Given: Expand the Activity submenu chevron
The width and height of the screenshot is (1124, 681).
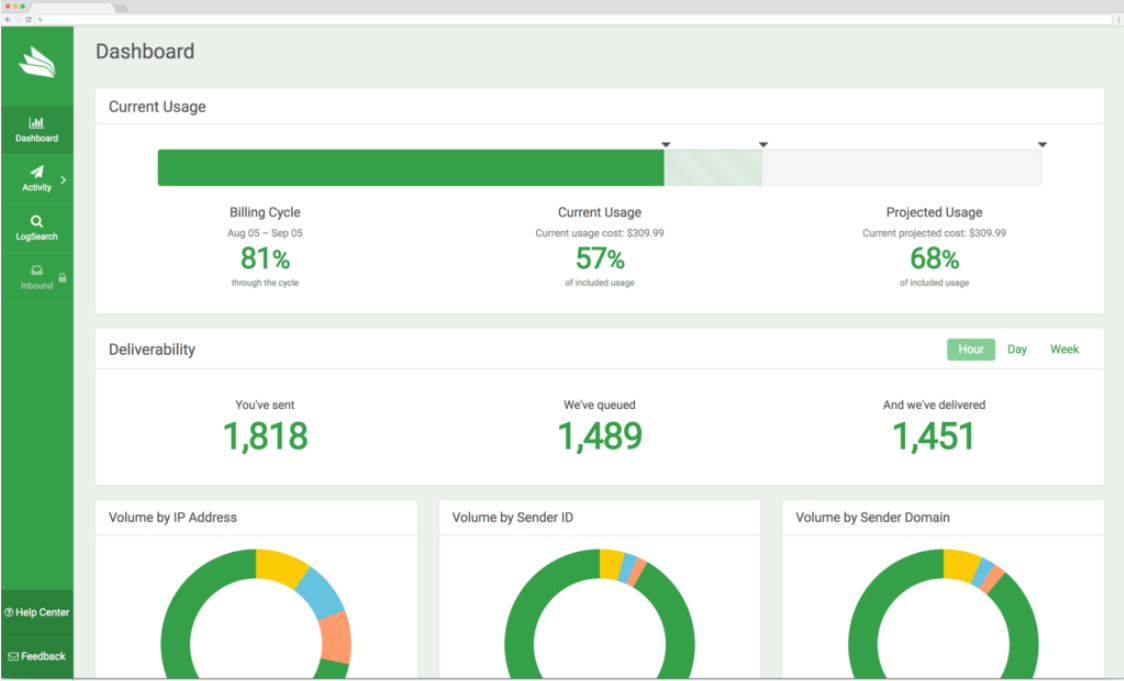Looking at the screenshot, I should pyautogui.click(x=64, y=180).
